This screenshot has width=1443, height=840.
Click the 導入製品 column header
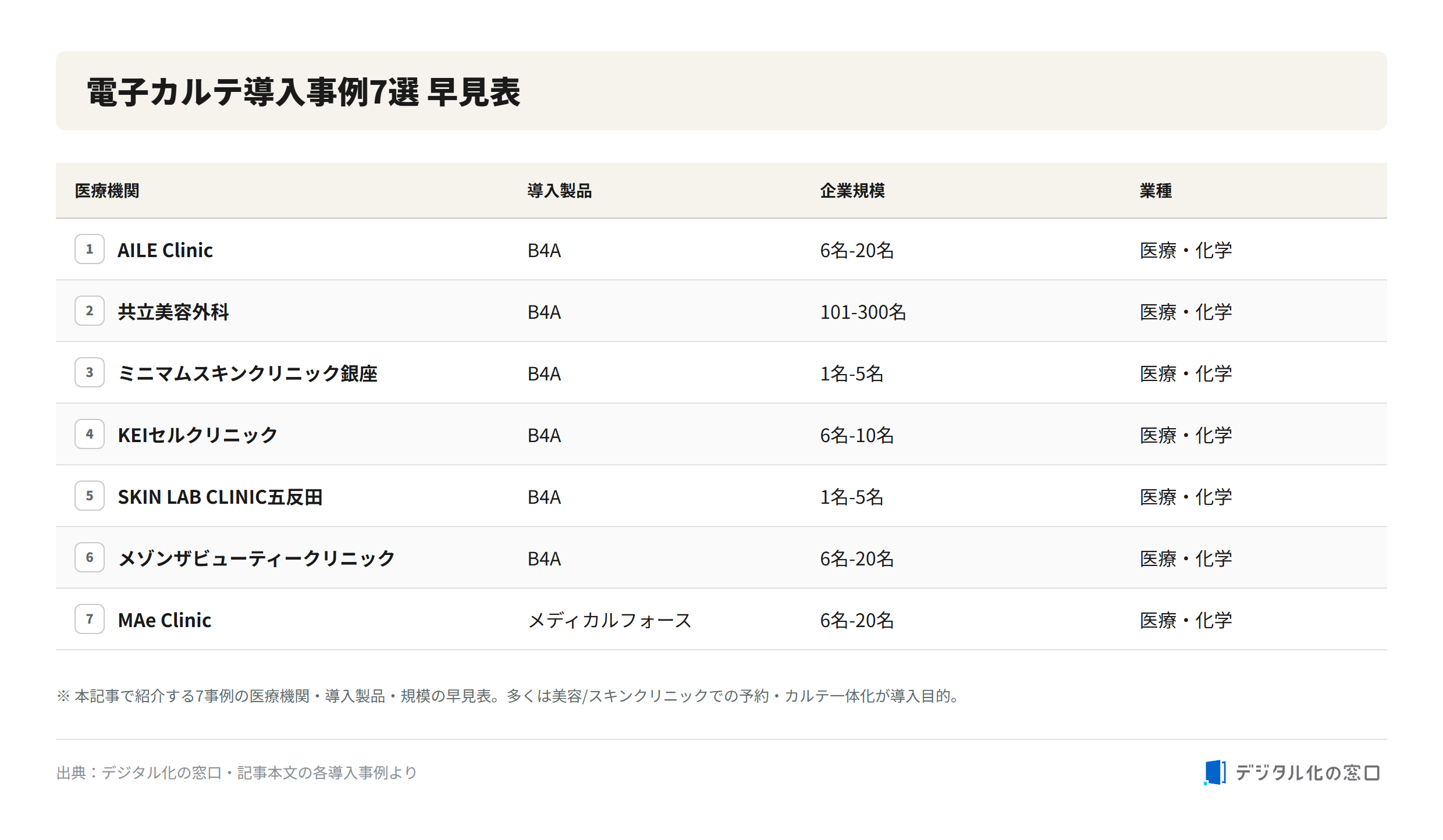(x=560, y=191)
